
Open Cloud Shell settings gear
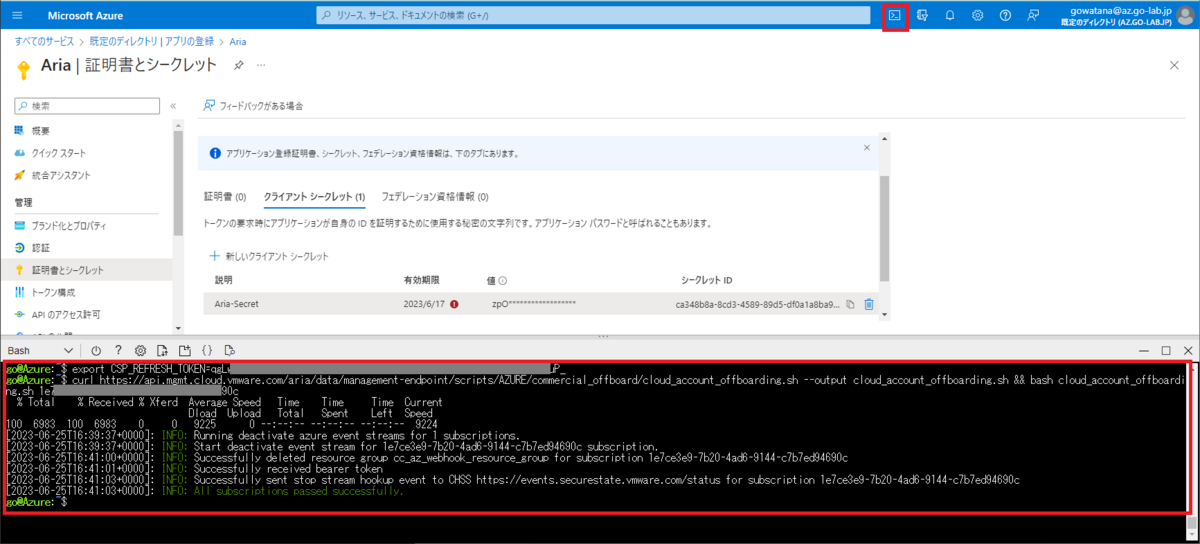(x=140, y=351)
